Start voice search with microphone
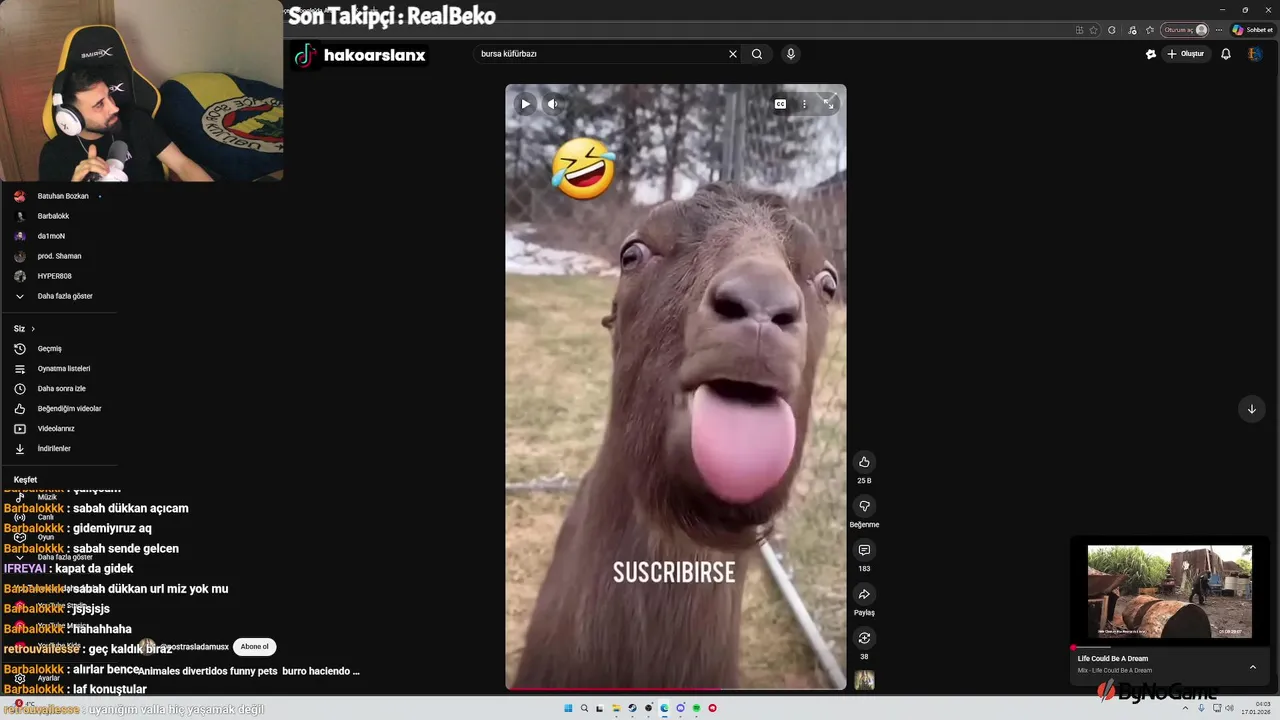Viewport: 1280px width, 720px height. coord(791,54)
